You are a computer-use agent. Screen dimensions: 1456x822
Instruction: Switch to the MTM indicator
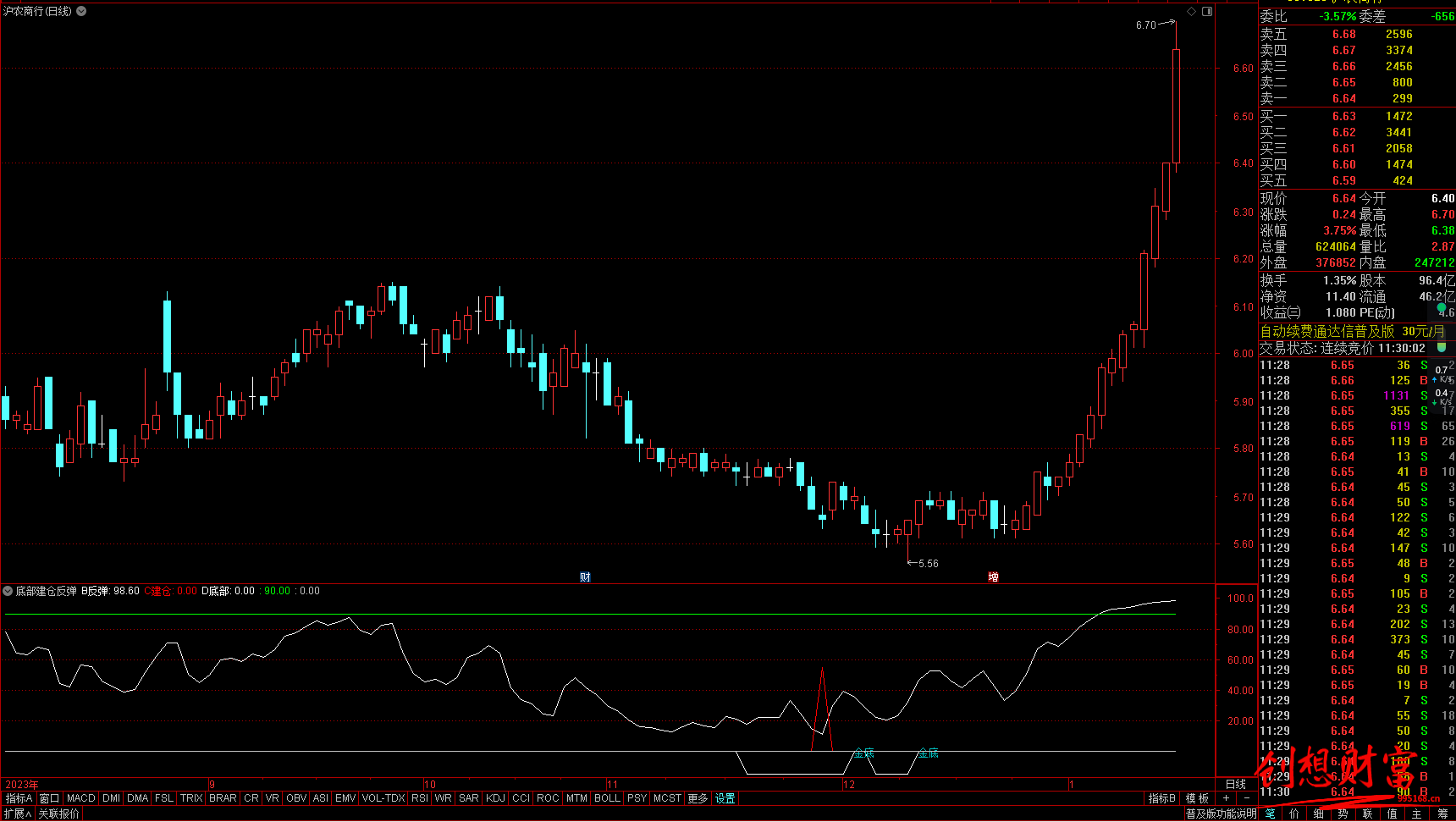coord(577,798)
